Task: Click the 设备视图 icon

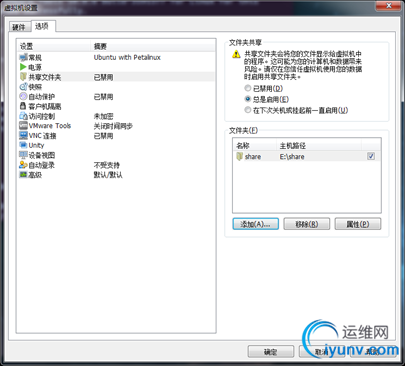Action: coord(23,155)
